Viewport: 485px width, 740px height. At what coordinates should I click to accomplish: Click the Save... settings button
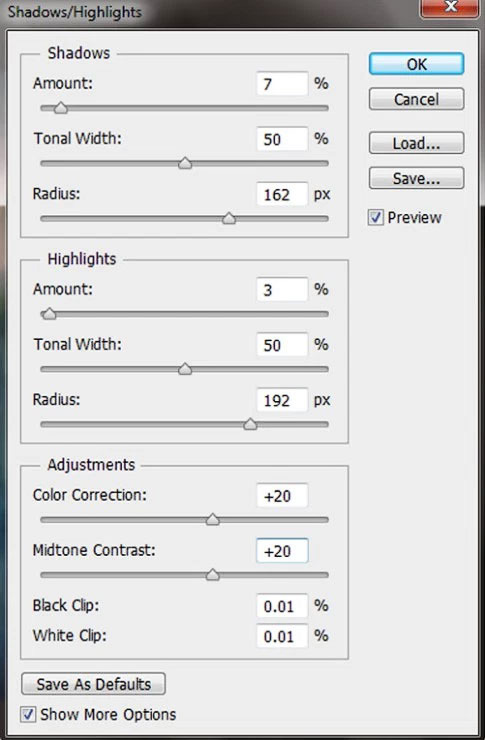pos(416,178)
